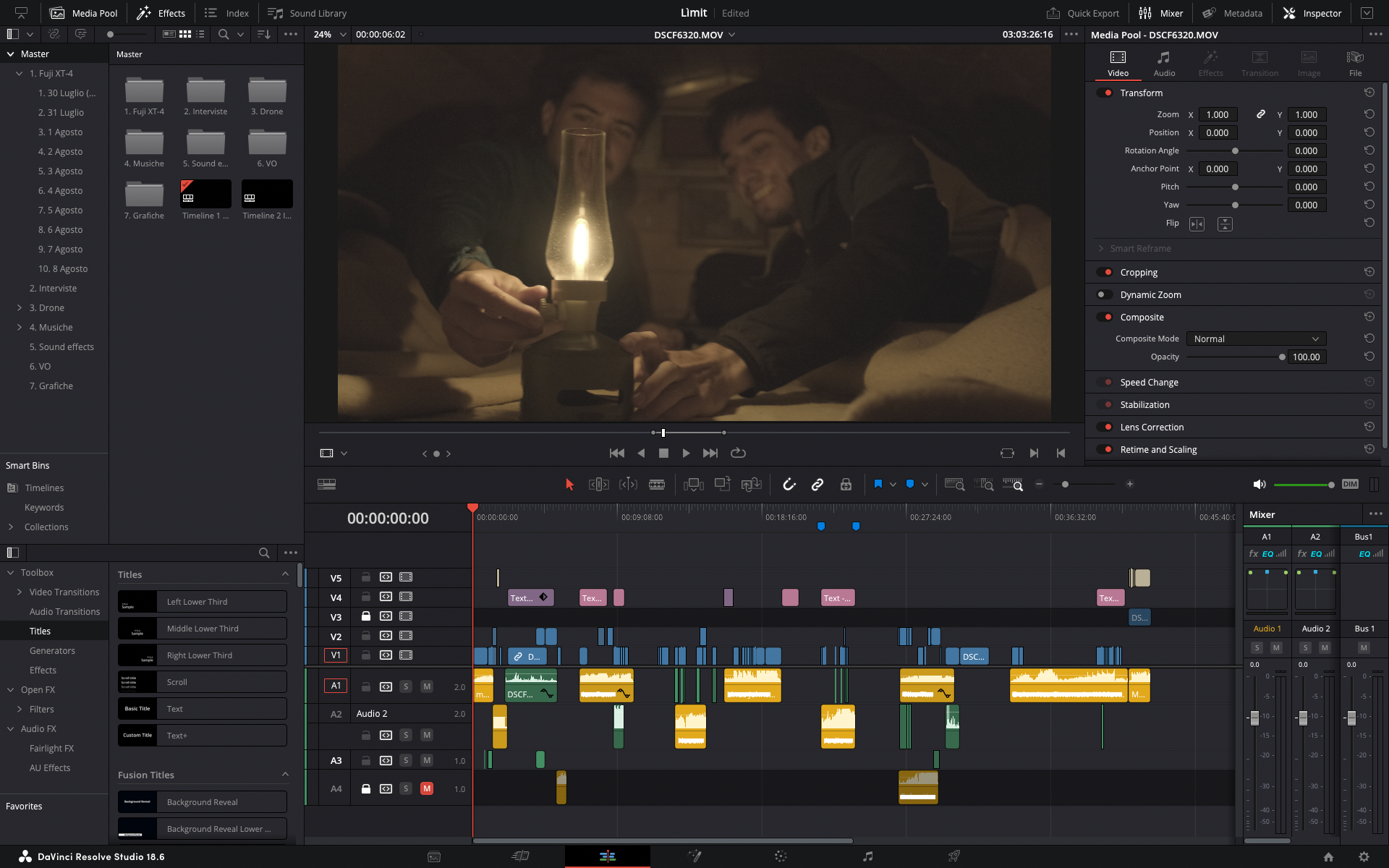Play the clip in viewer
Viewport: 1389px width, 868px height.
pos(686,454)
